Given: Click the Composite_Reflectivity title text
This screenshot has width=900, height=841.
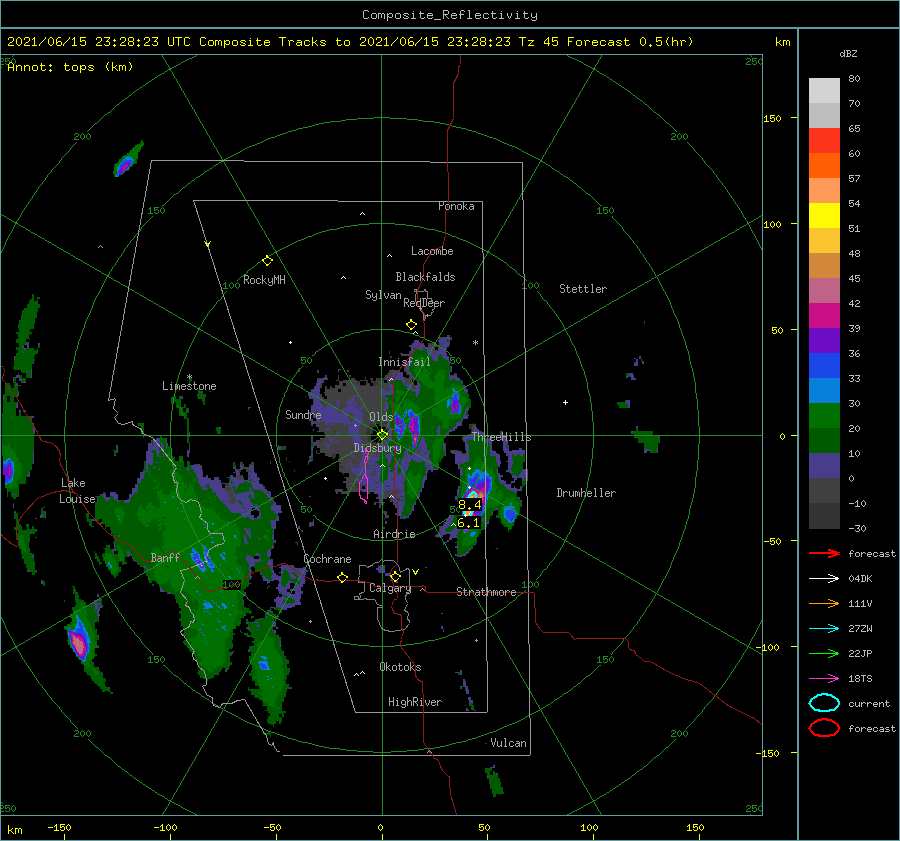Looking at the screenshot, I should point(450,15).
